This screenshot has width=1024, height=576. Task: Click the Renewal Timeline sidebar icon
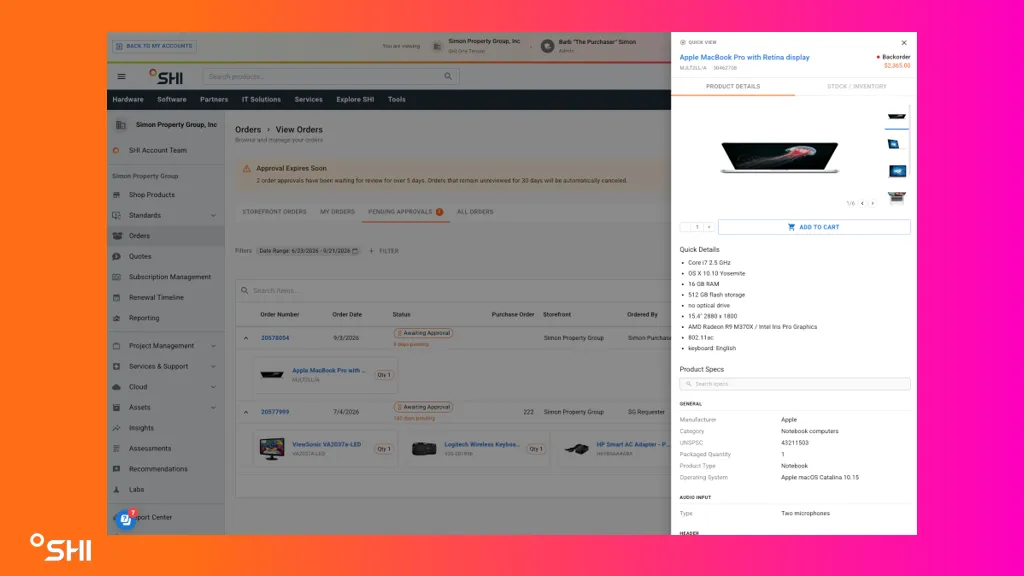117,297
